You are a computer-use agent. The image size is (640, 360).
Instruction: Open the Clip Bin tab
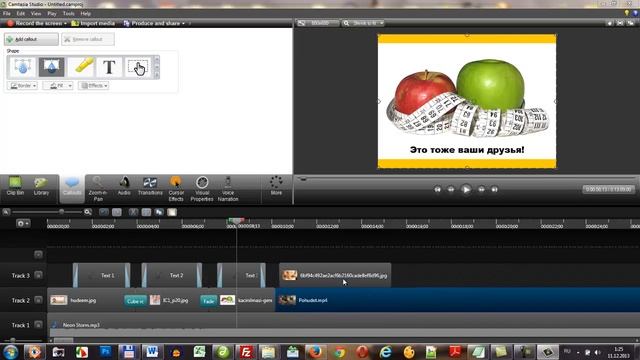point(15,186)
